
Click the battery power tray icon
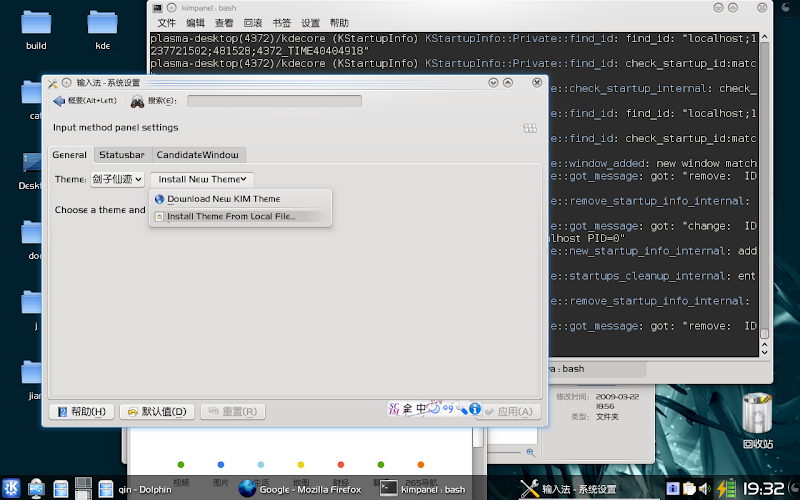click(726, 488)
